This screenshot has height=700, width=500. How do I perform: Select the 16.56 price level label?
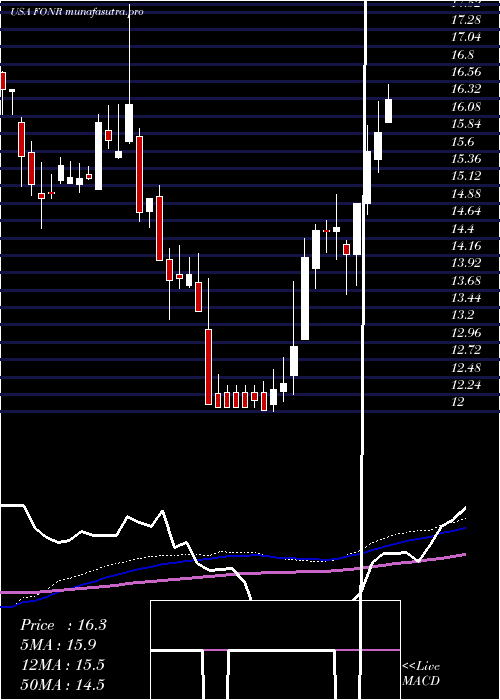pyautogui.click(x=466, y=72)
